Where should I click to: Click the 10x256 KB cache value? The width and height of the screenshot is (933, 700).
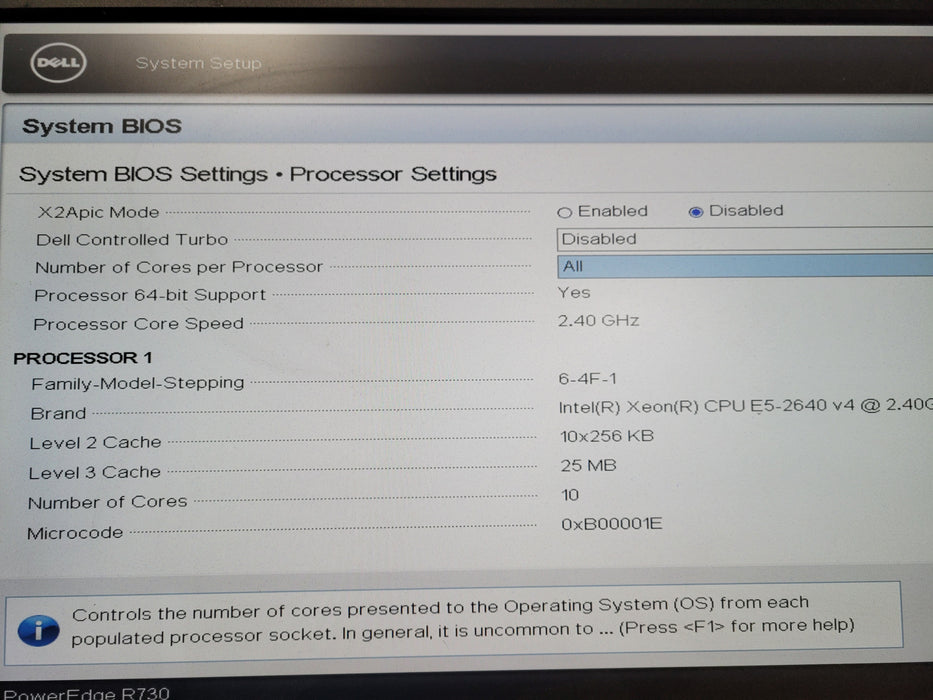607,436
